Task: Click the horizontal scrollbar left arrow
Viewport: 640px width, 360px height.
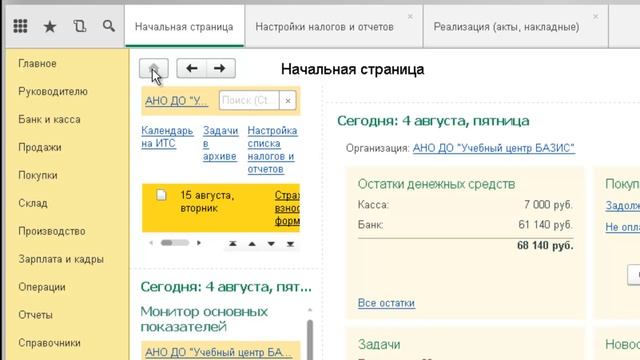Action: [x=151, y=243]
